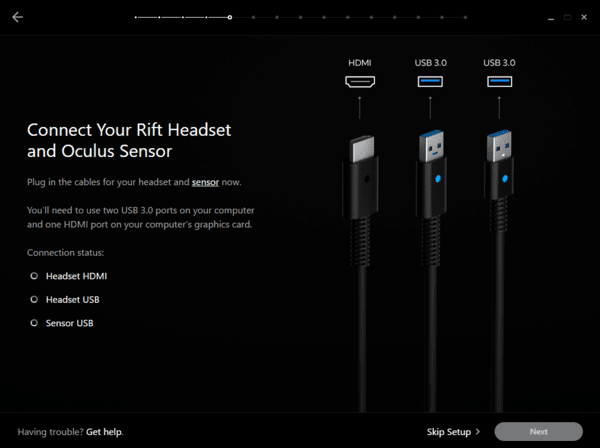This screenshot has width=600, height=448.
Task: Click the last step dot in progress bar
Action: tap(465, 17)
